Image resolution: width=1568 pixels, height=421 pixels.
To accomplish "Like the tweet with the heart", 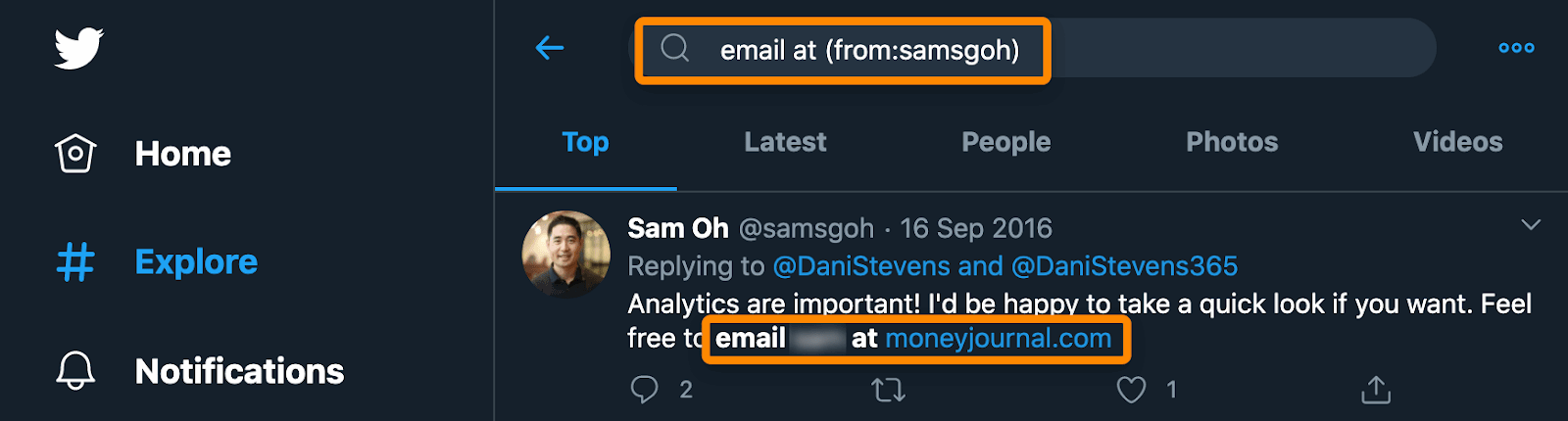I will click(1131, 390).
